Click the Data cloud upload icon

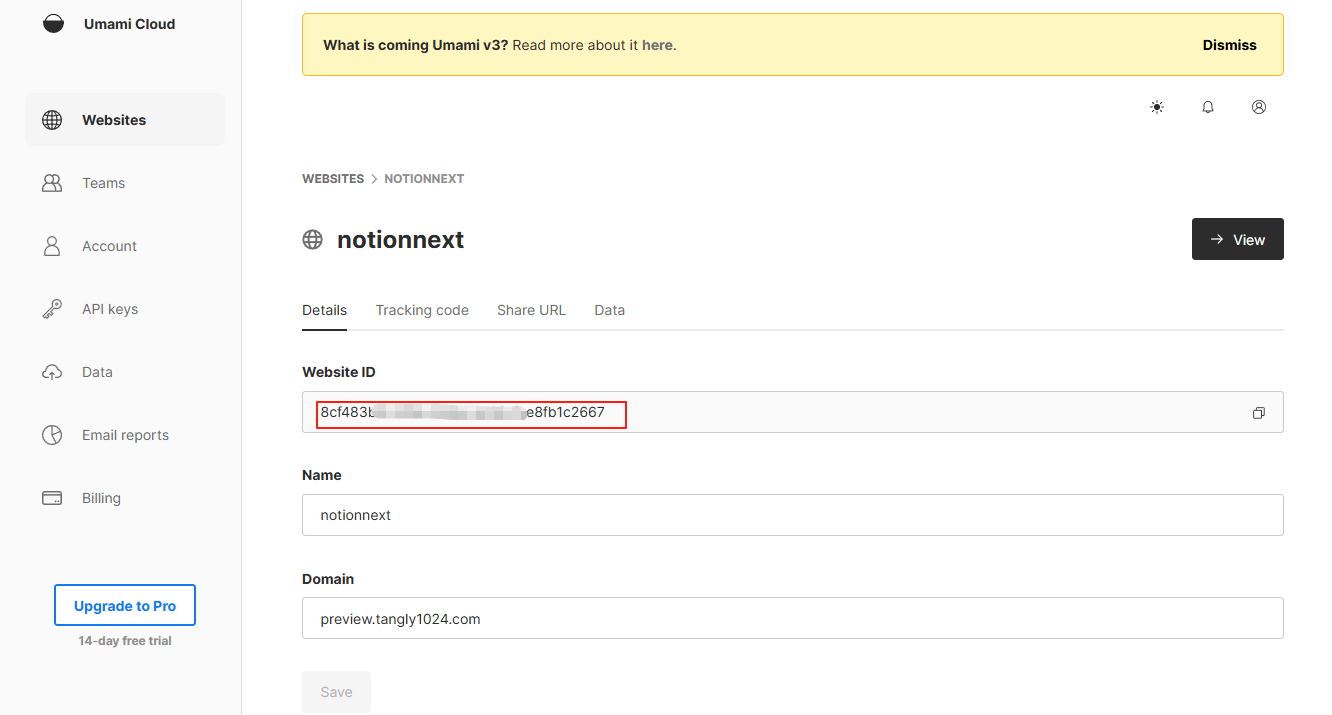pos(52,372)
